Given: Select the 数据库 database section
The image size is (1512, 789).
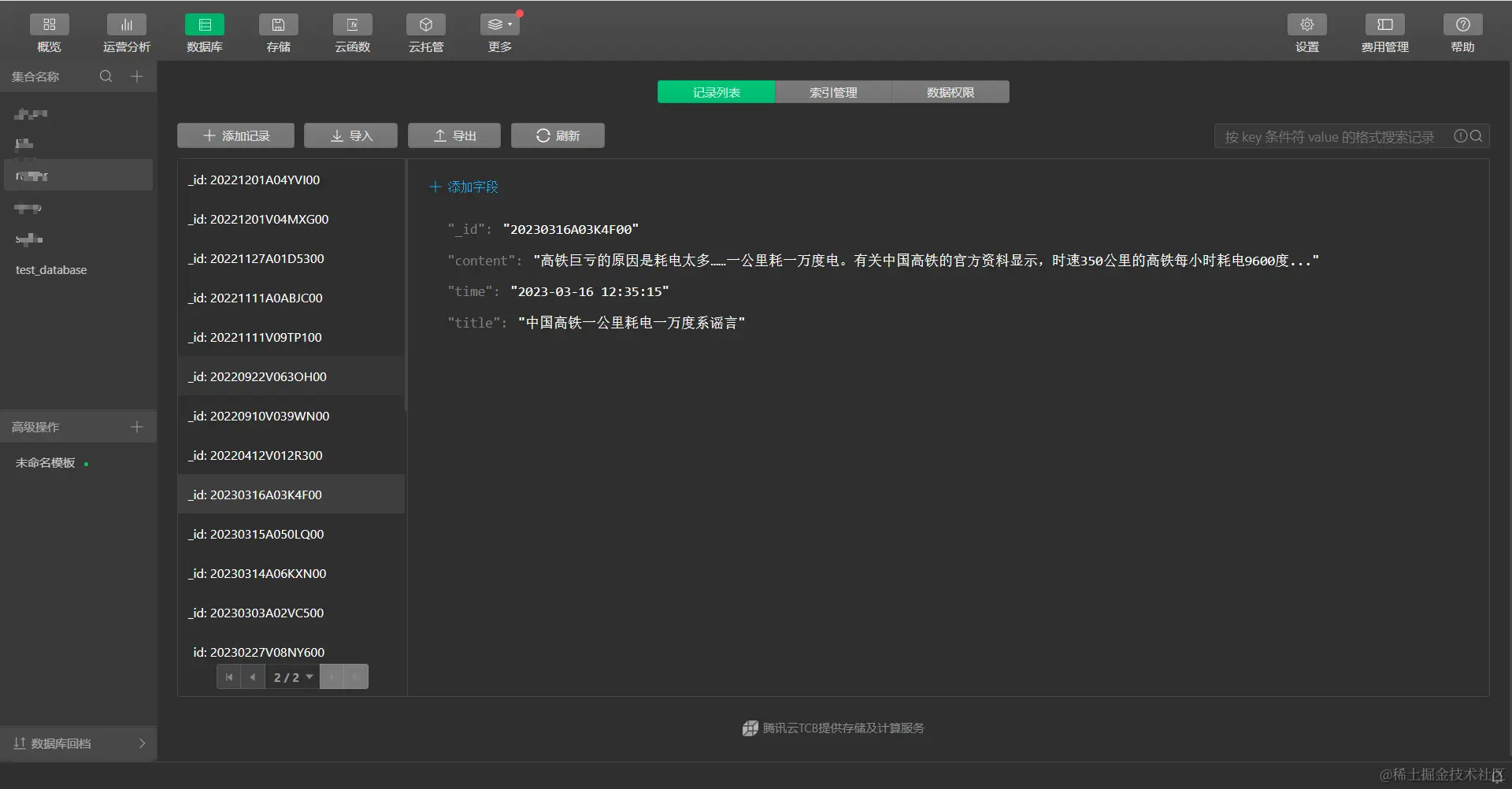Looking at the screenshot, I should 205,33.
